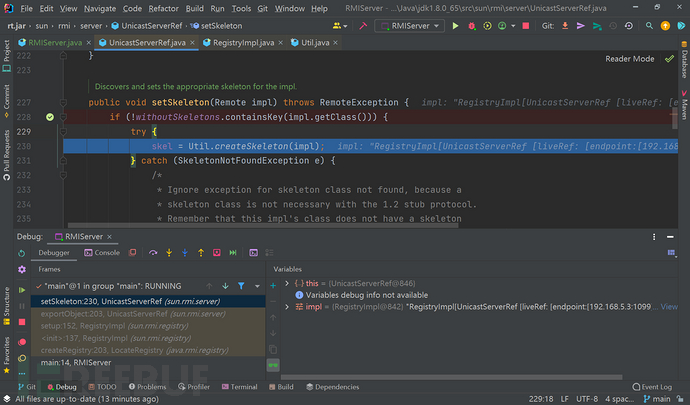View breakpoints red circles icon
The image size is (690, 405).
point(22,342)
